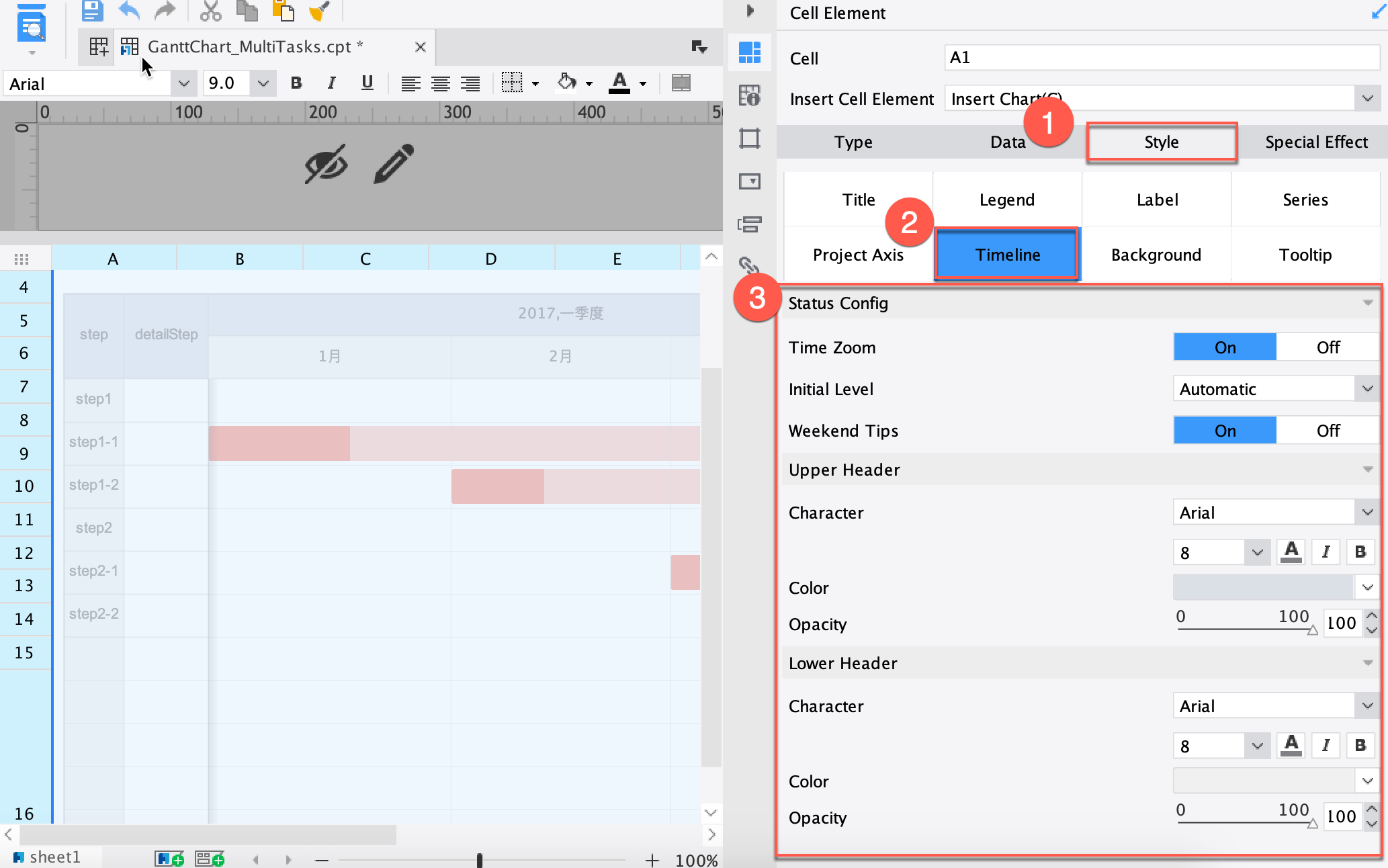The height and width of the screenshot is (868, 1388).
Task: Hide the chart using the eye icon
Action: click(325, 163)
